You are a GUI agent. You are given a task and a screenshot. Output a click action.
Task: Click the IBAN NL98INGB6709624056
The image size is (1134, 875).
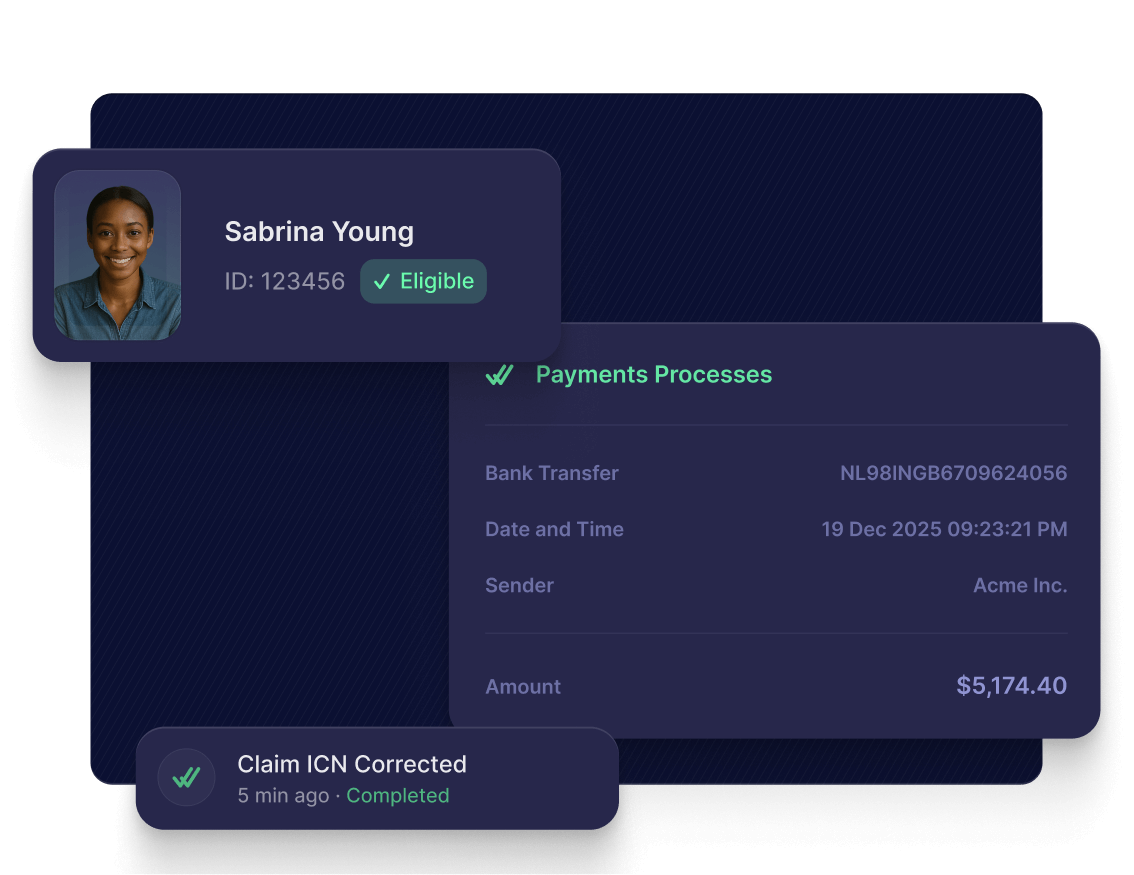953,473
